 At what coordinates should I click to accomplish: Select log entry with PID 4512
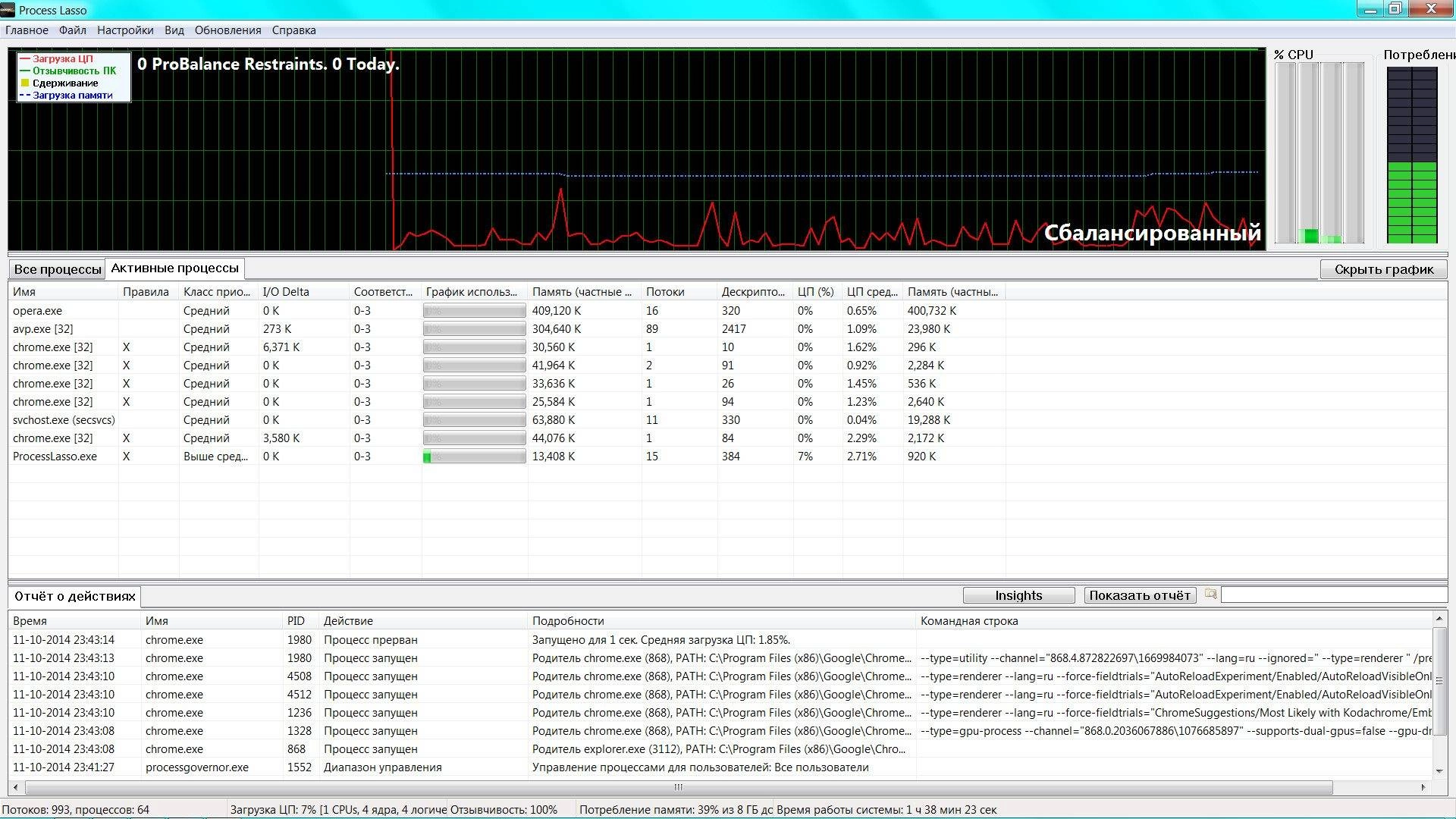720,695
